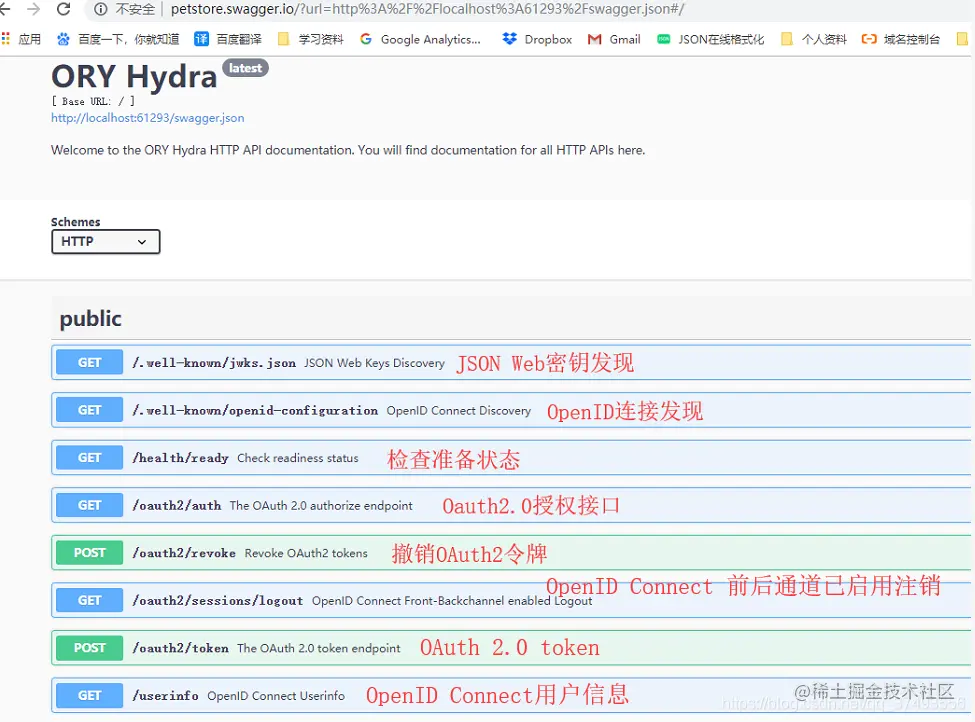
Task: Click the GET badge for /health/ready
Action: (90, 458)
